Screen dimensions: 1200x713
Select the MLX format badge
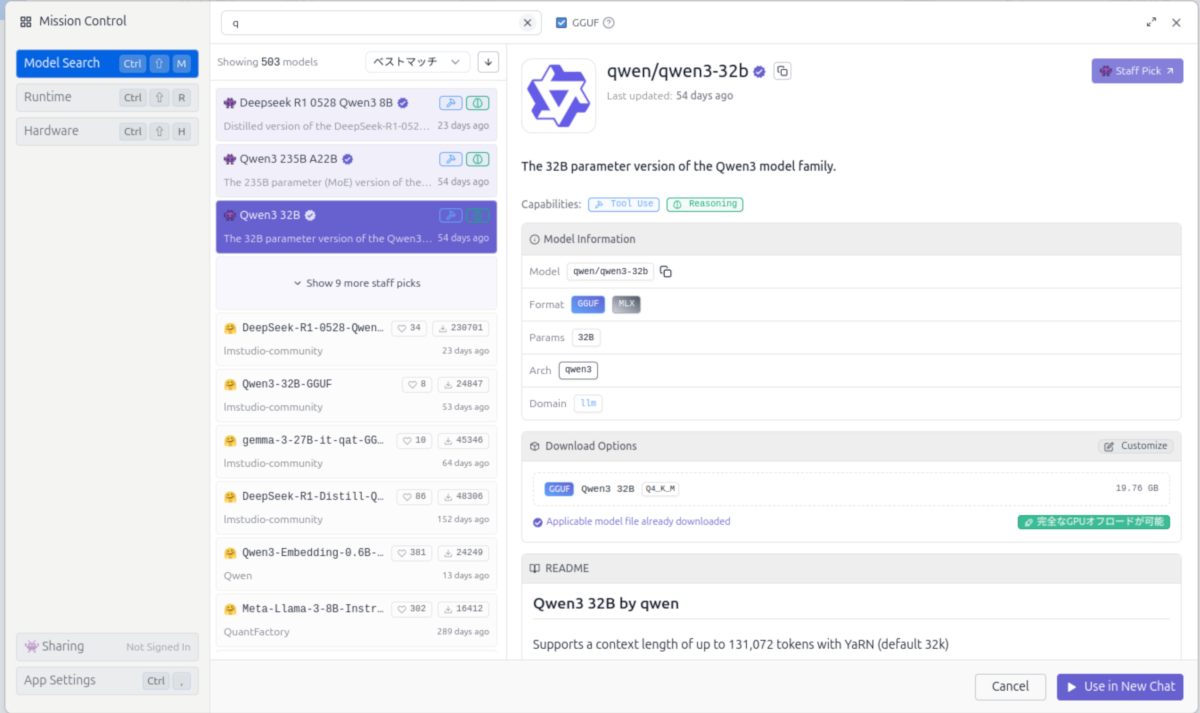[626, 304]
